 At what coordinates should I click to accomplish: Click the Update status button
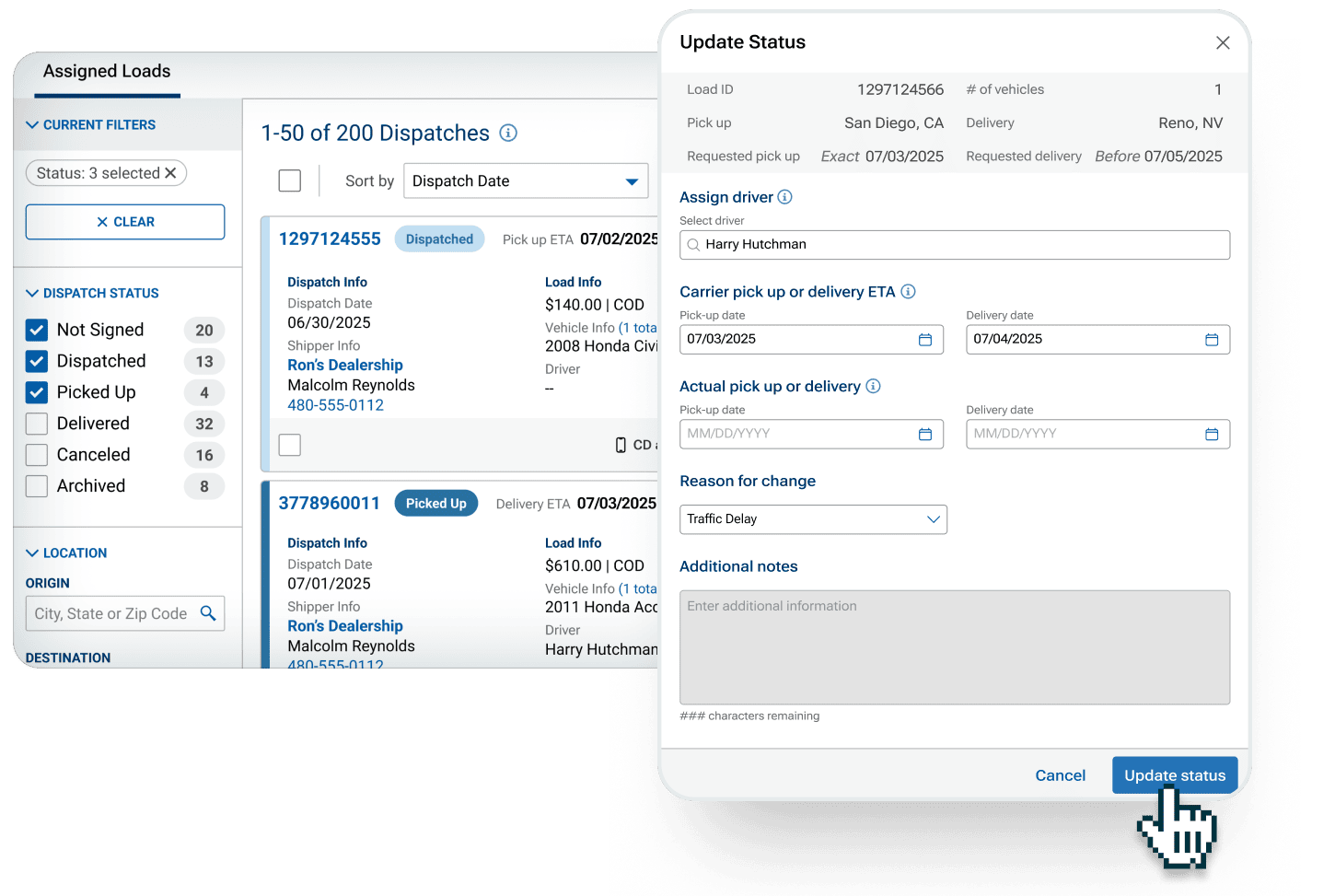pyautogui.click(x=1174, y=775)
